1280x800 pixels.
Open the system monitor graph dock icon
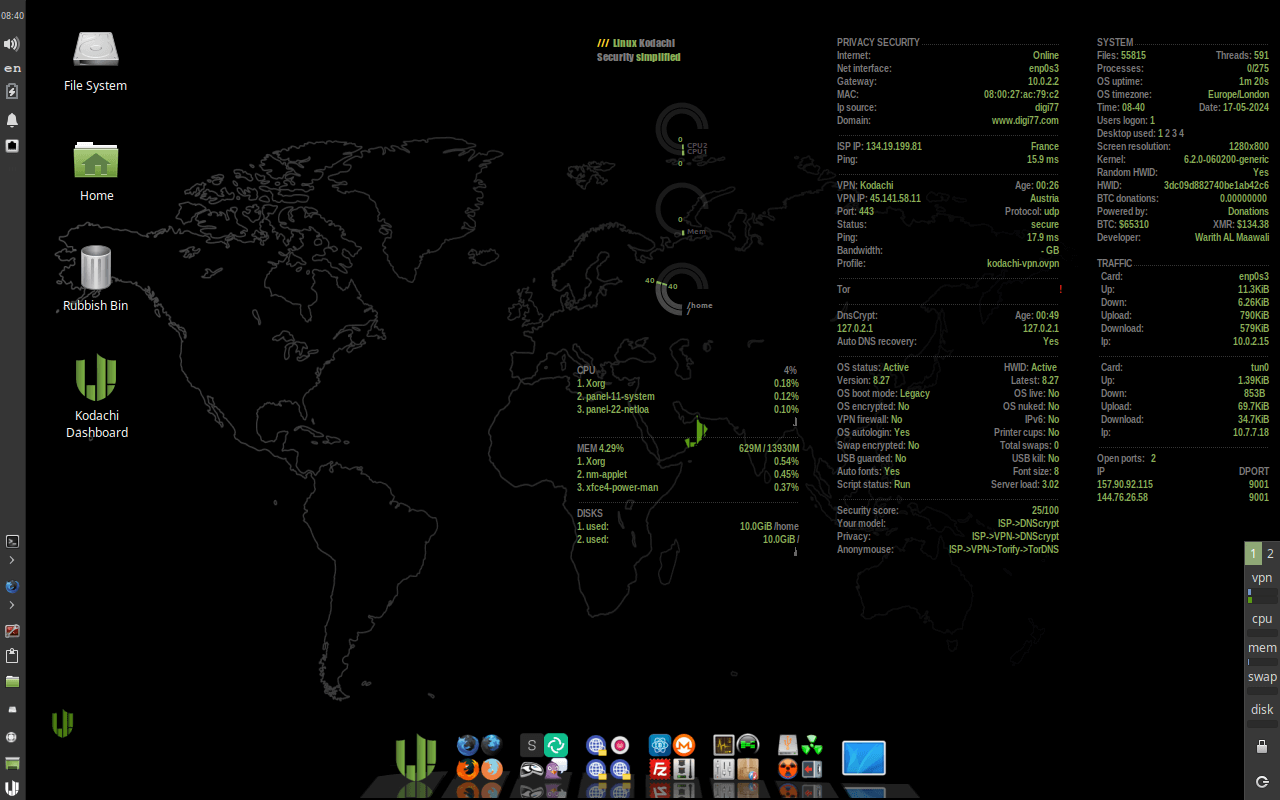pos(723,745)
